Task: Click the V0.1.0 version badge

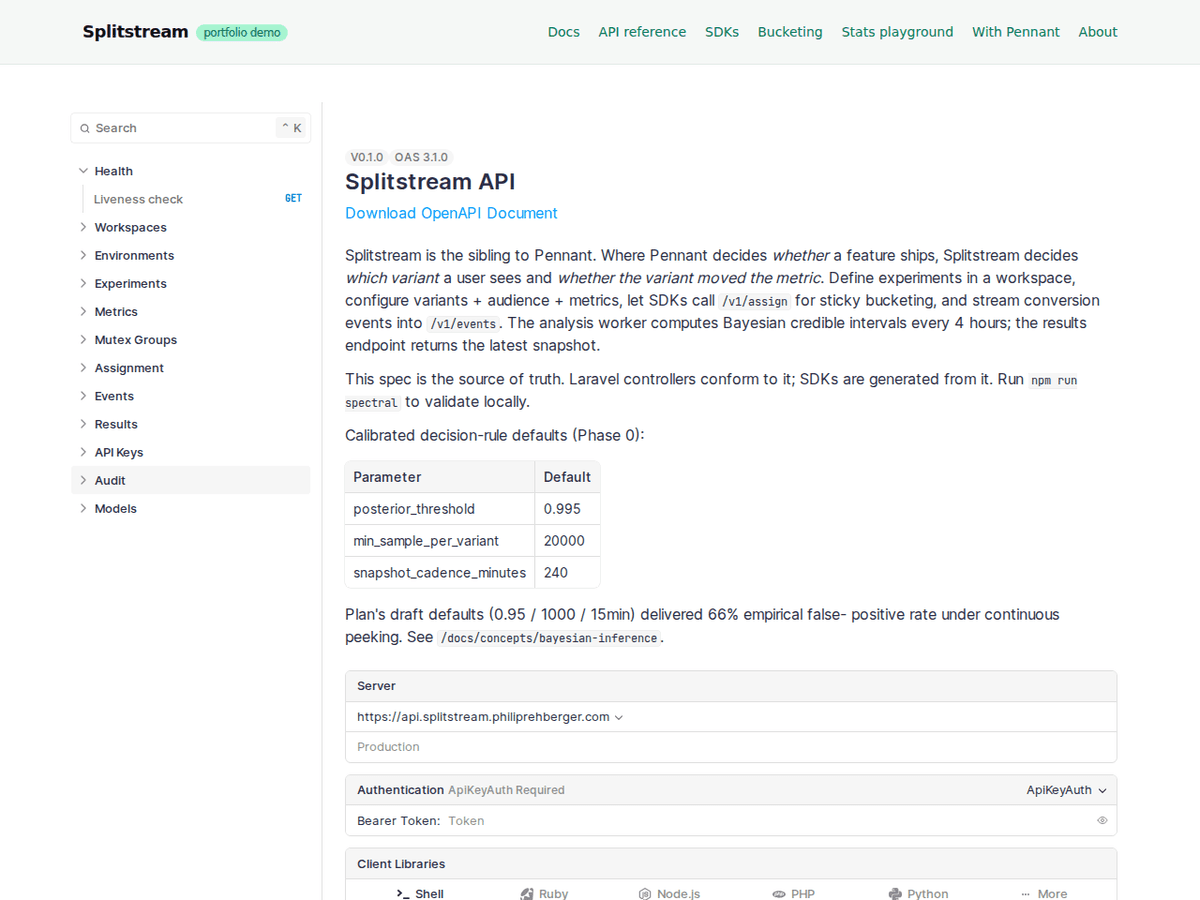Action: (x=366, y=157)
